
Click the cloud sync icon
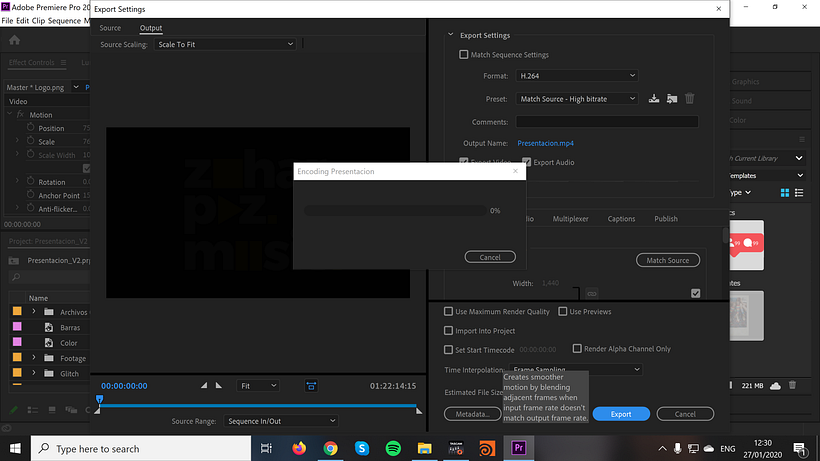point(775,386)
